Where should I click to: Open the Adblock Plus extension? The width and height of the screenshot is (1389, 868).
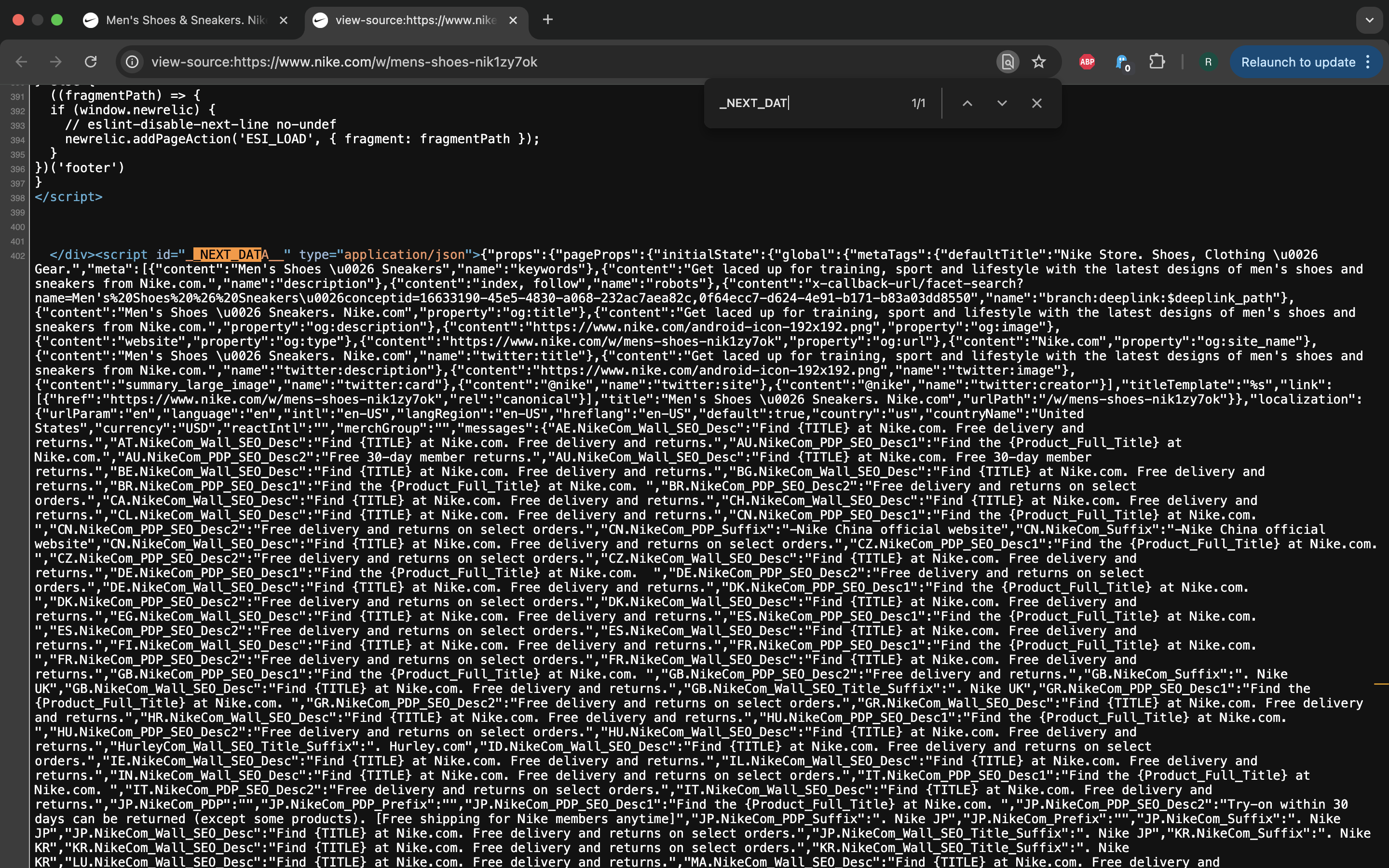1087,62
